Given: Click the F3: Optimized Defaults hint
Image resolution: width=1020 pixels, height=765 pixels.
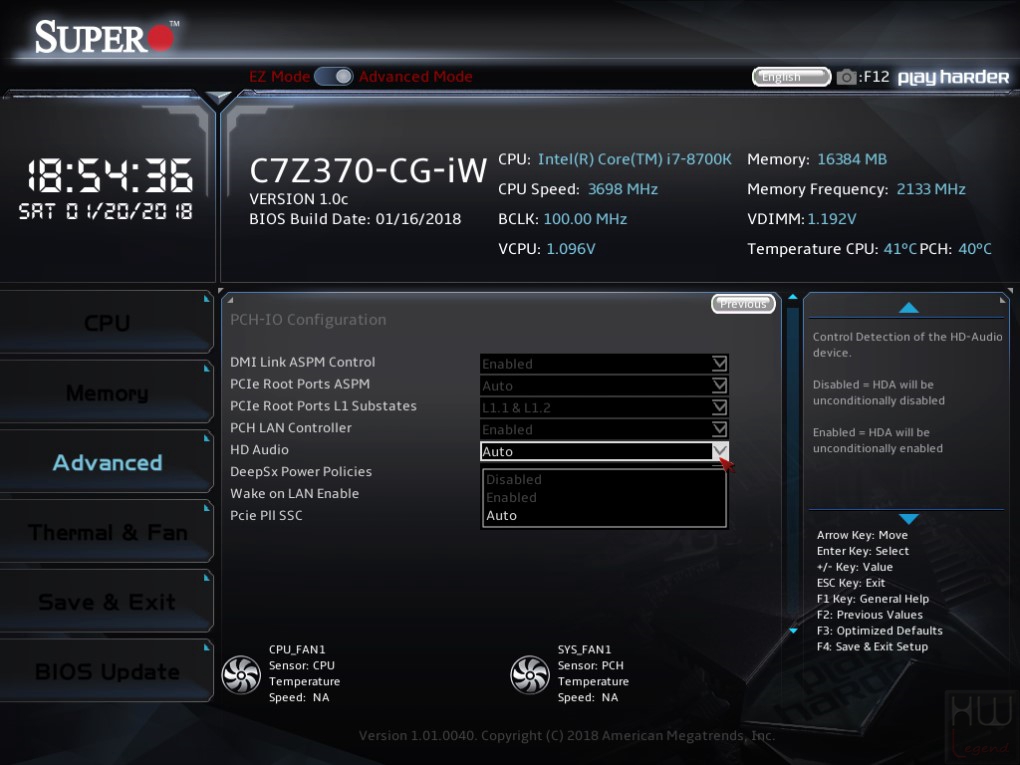Looking at the screenshot, I should (x=879, y=630).
